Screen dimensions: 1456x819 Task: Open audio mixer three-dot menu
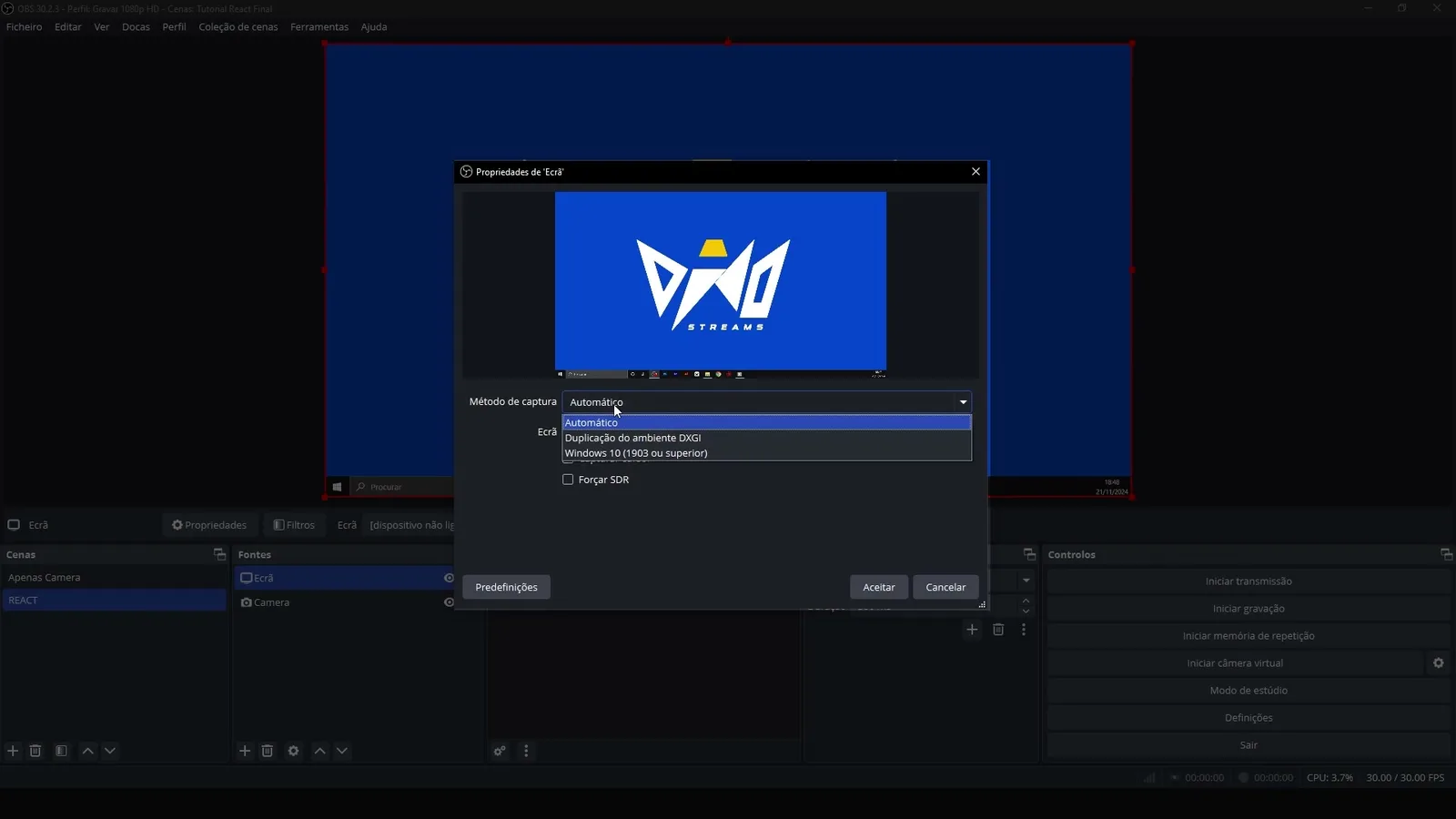coord(526,751)
